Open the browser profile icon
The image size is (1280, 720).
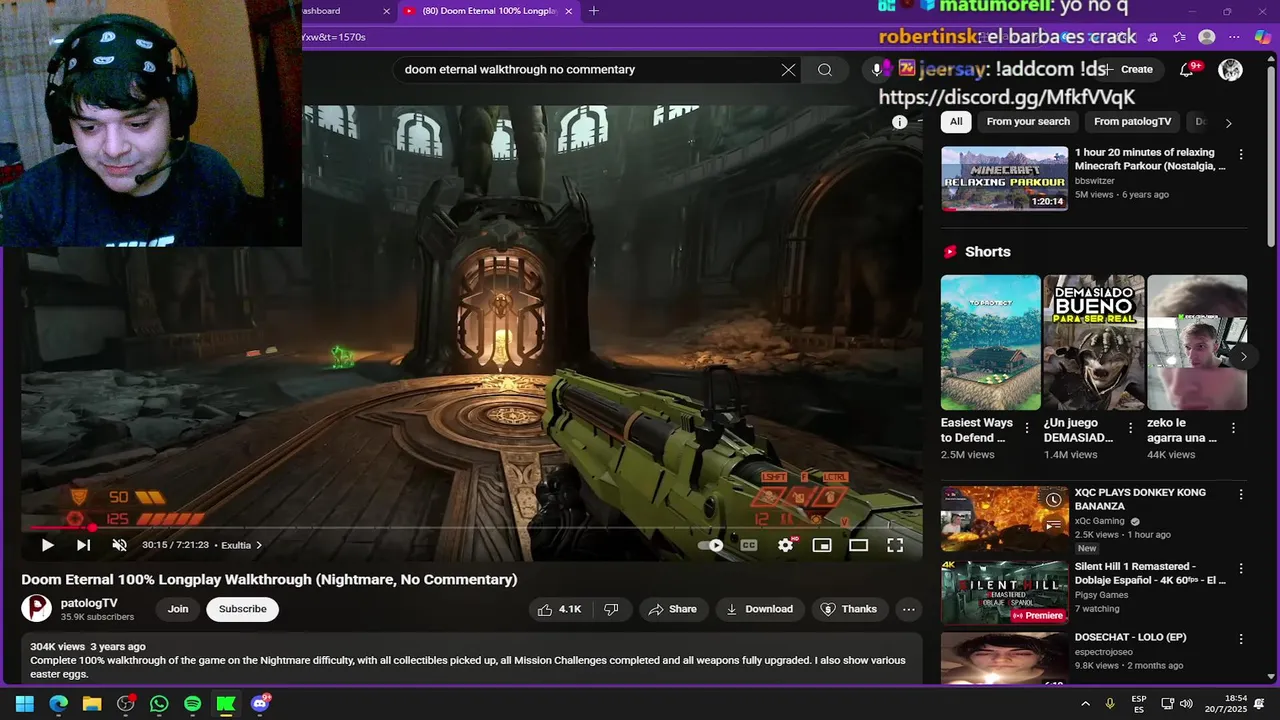(x=1207, y=37)
